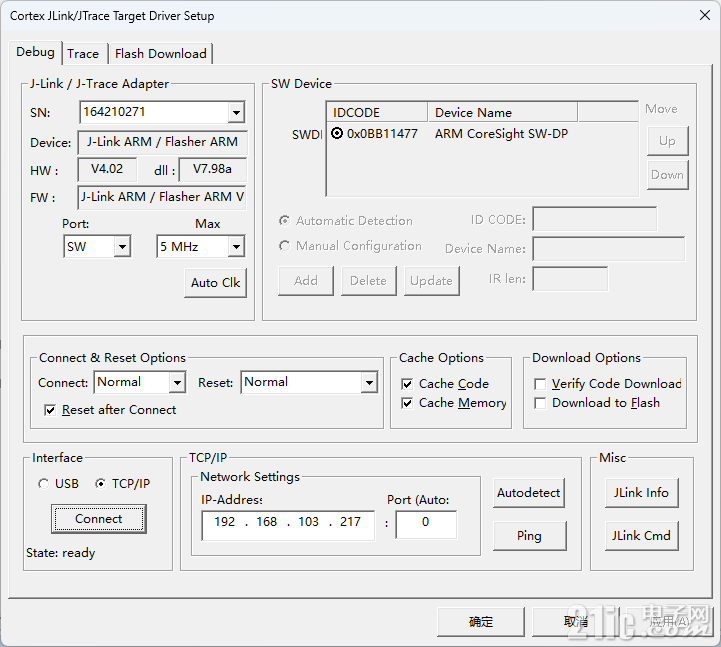
Task: Click the Device Name column header
Action: [502, 113]
